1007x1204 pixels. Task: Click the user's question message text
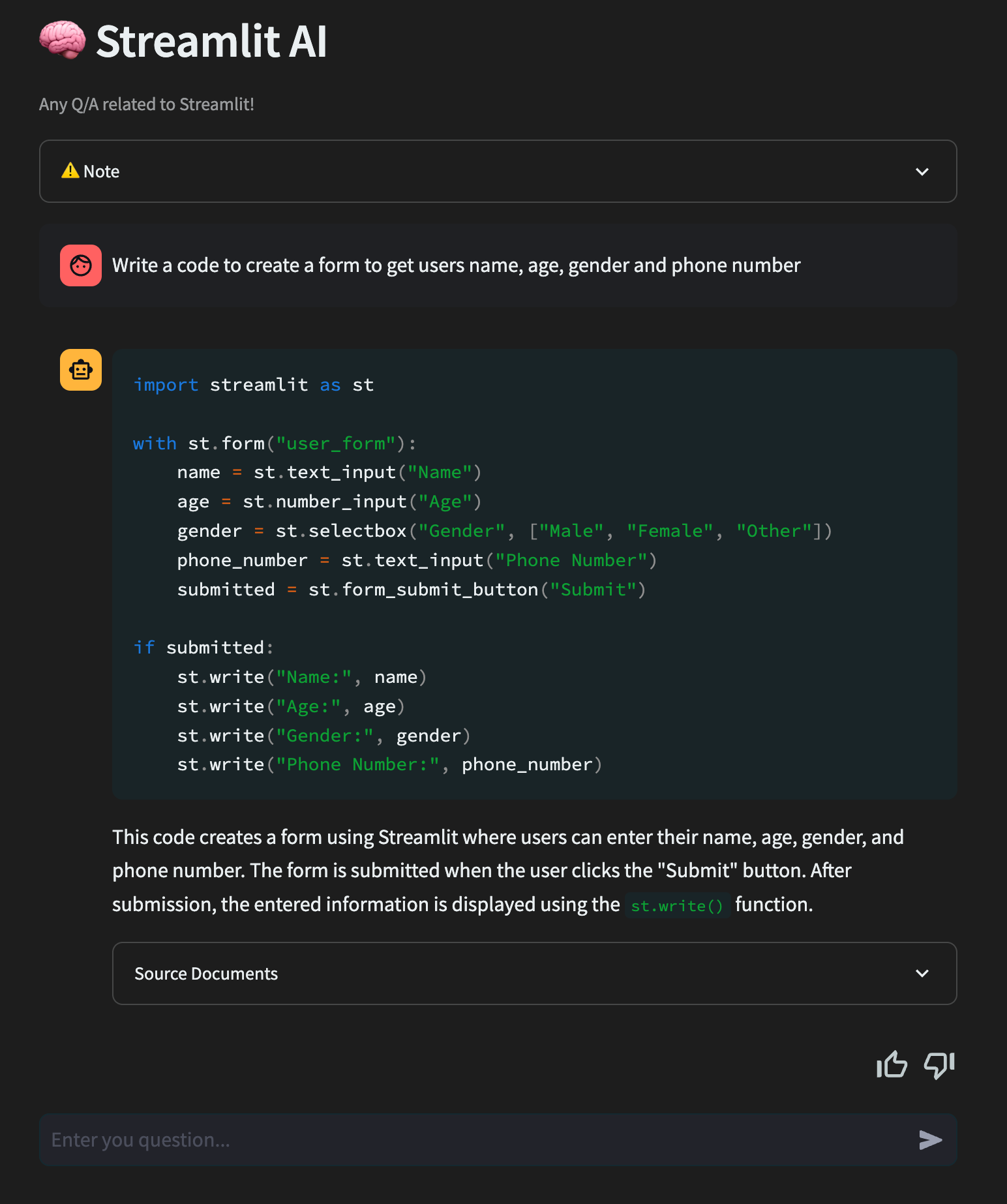point(457,265)
